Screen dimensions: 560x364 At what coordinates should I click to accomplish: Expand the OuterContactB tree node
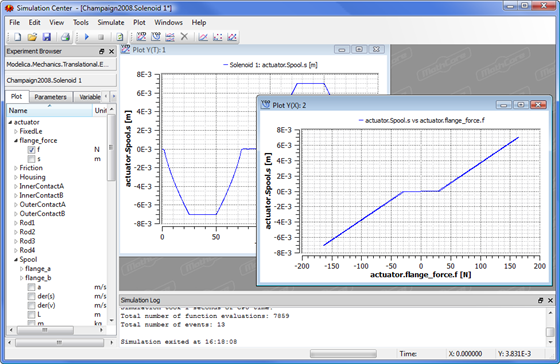(16, 214)
